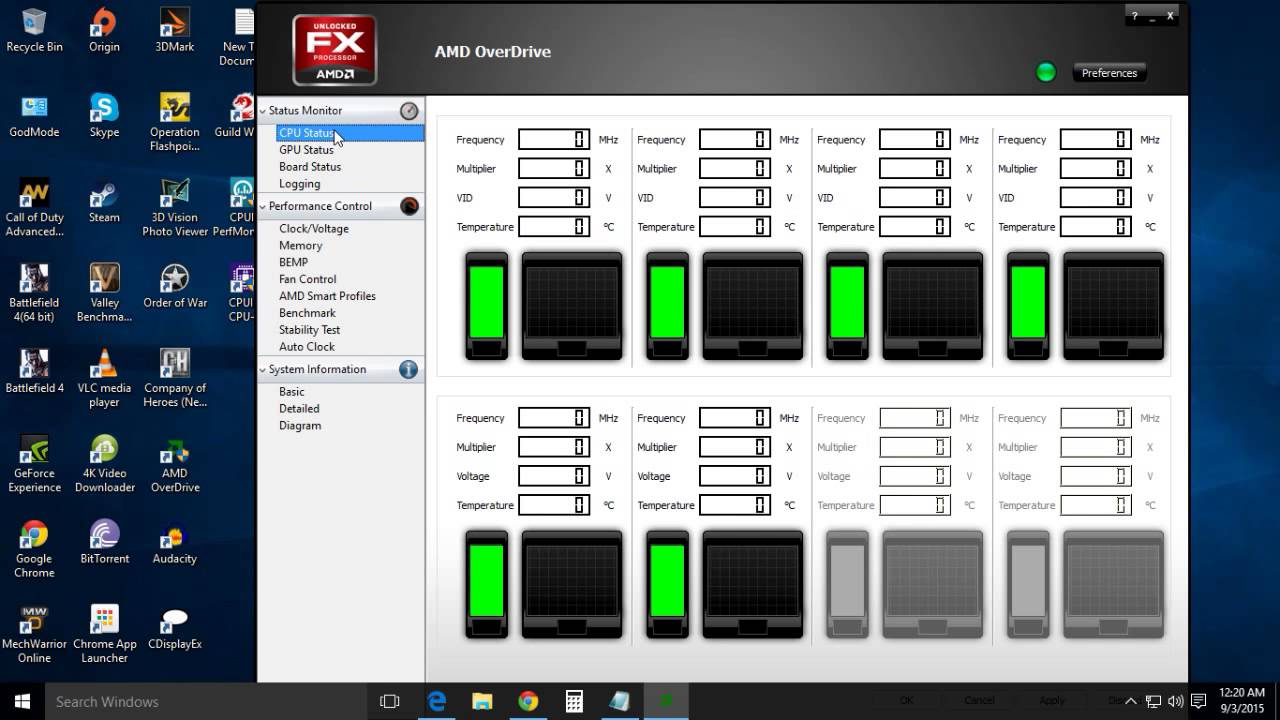This screenshot has width=1280, height=720.
Task: Open the Logging page
Action: pyautogui.click(x=299, y=184)
